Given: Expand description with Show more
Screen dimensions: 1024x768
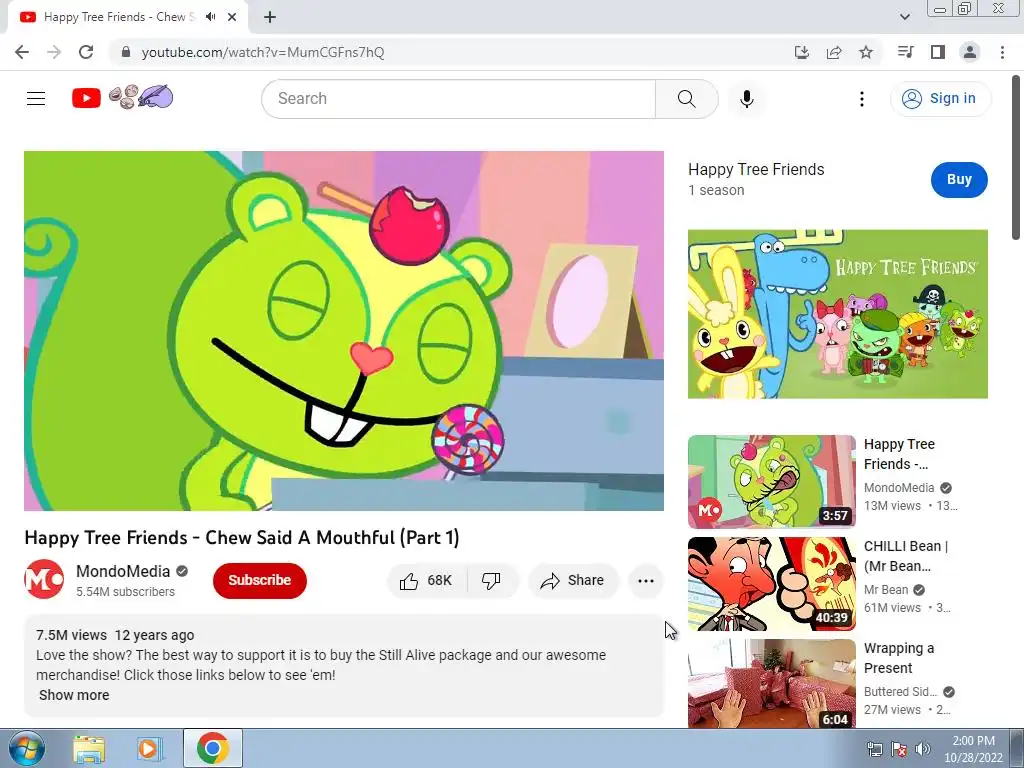Looking at the screenshot, I should pos(74,696).
